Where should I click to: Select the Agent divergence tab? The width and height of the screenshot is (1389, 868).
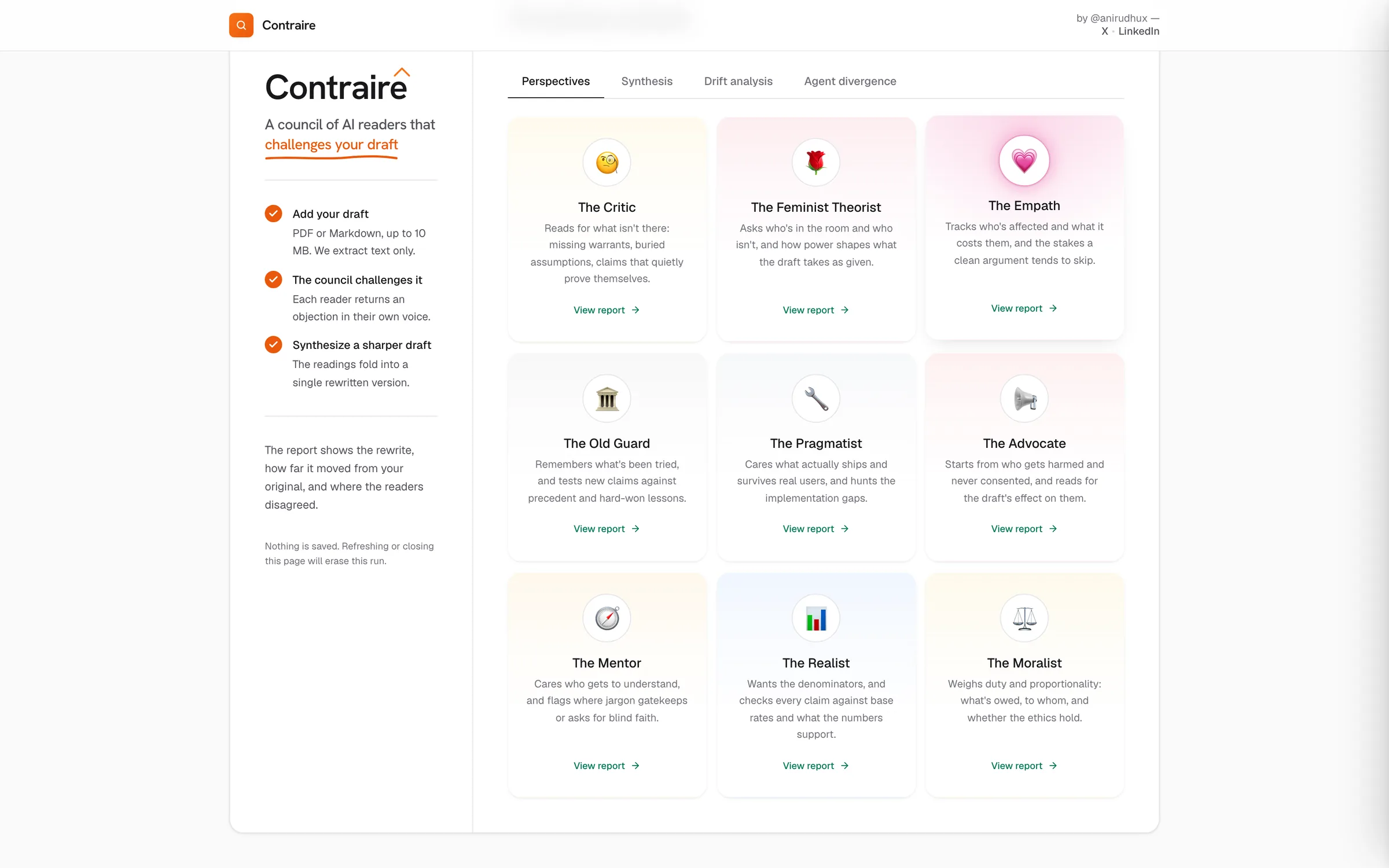point(850,81)
